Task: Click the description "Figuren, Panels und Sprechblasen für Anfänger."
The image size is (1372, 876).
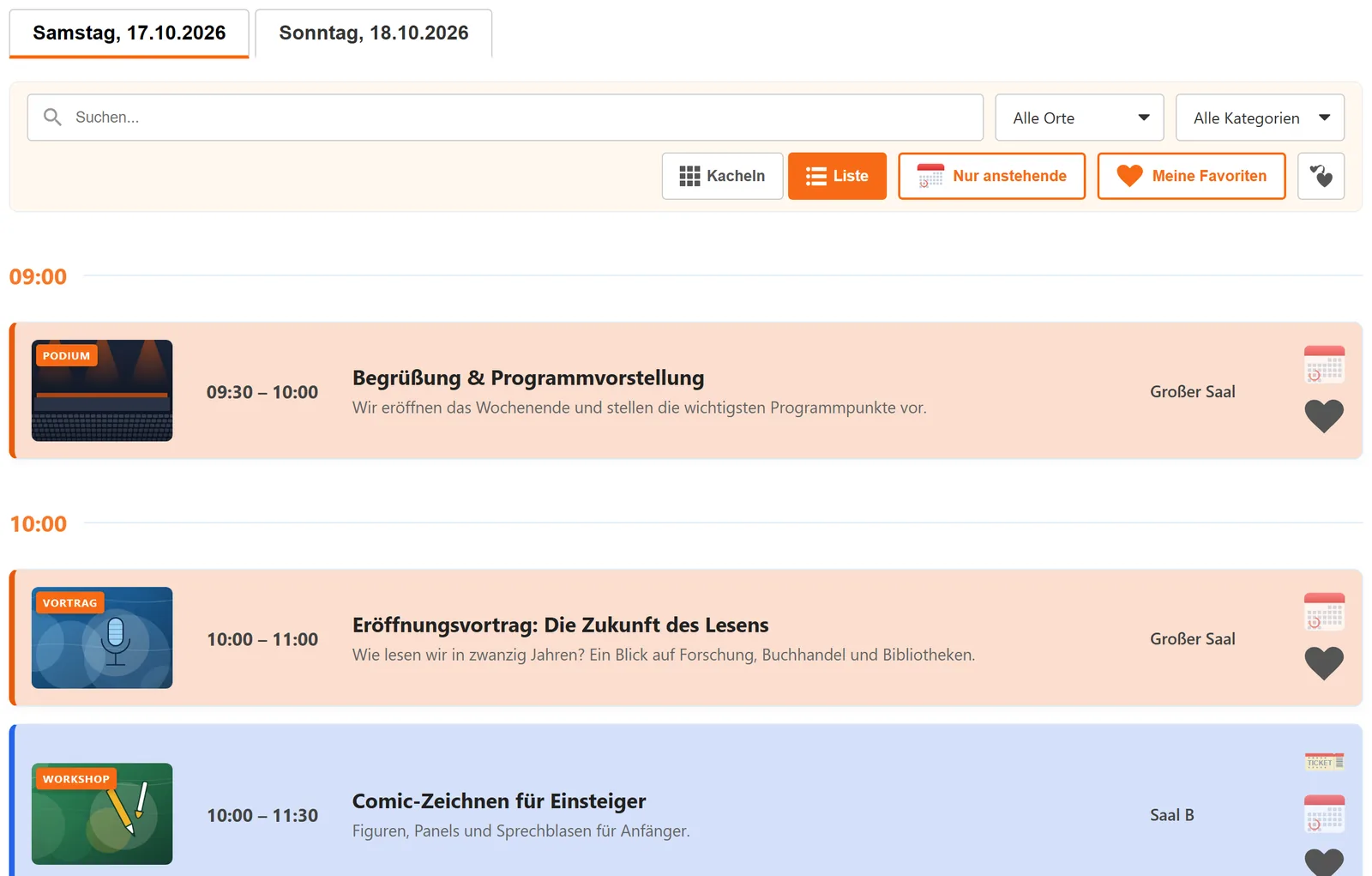Action: (x=521, y=831)
